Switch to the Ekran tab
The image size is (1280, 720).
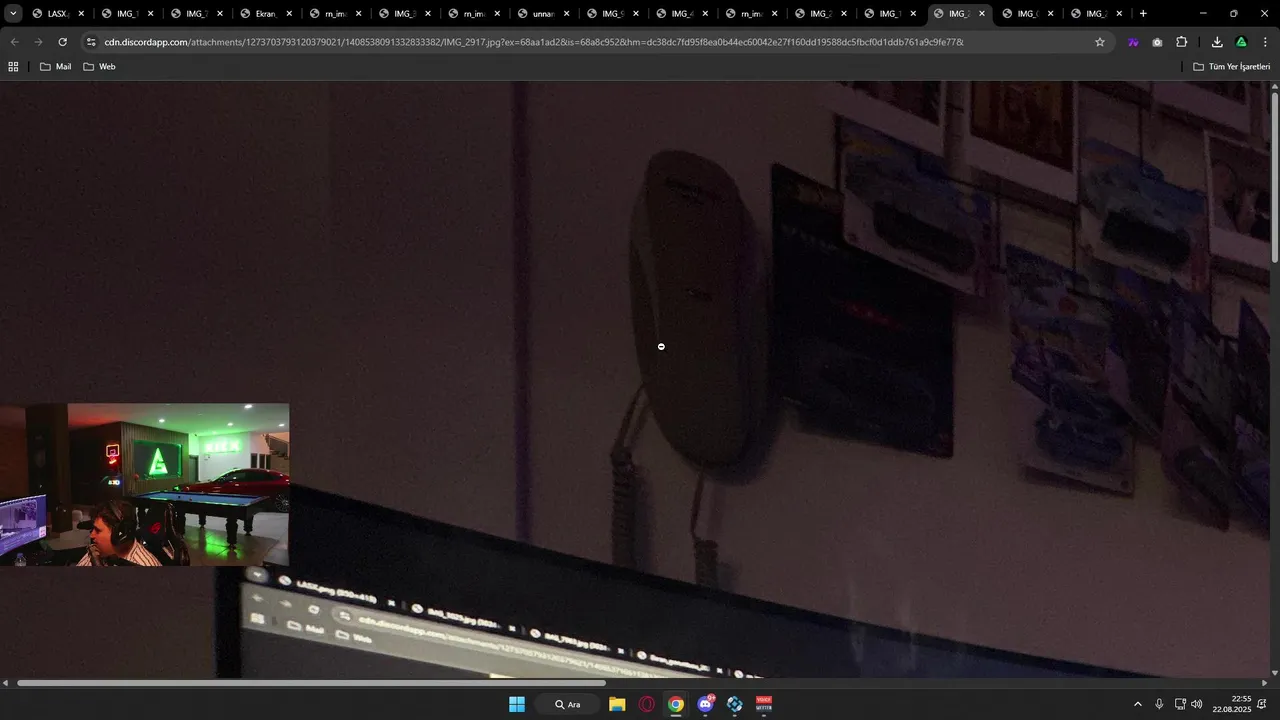(x=265, y=14)
